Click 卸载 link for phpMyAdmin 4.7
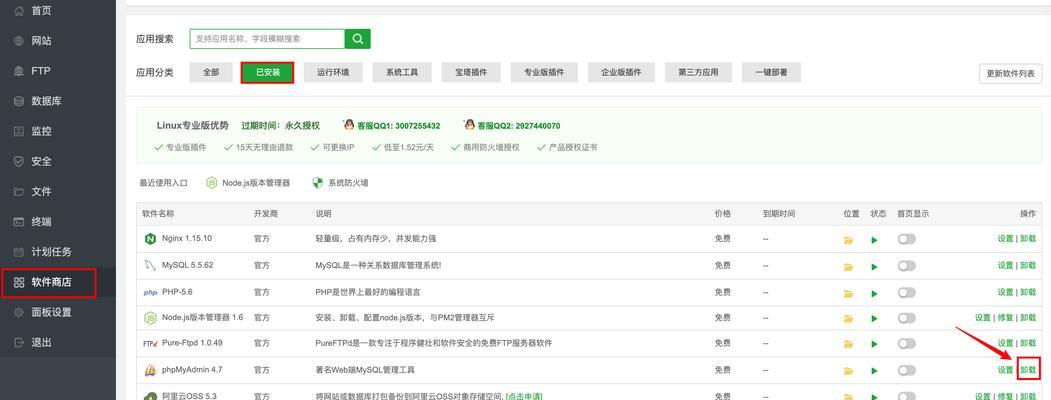 (x=1028, y=370)
